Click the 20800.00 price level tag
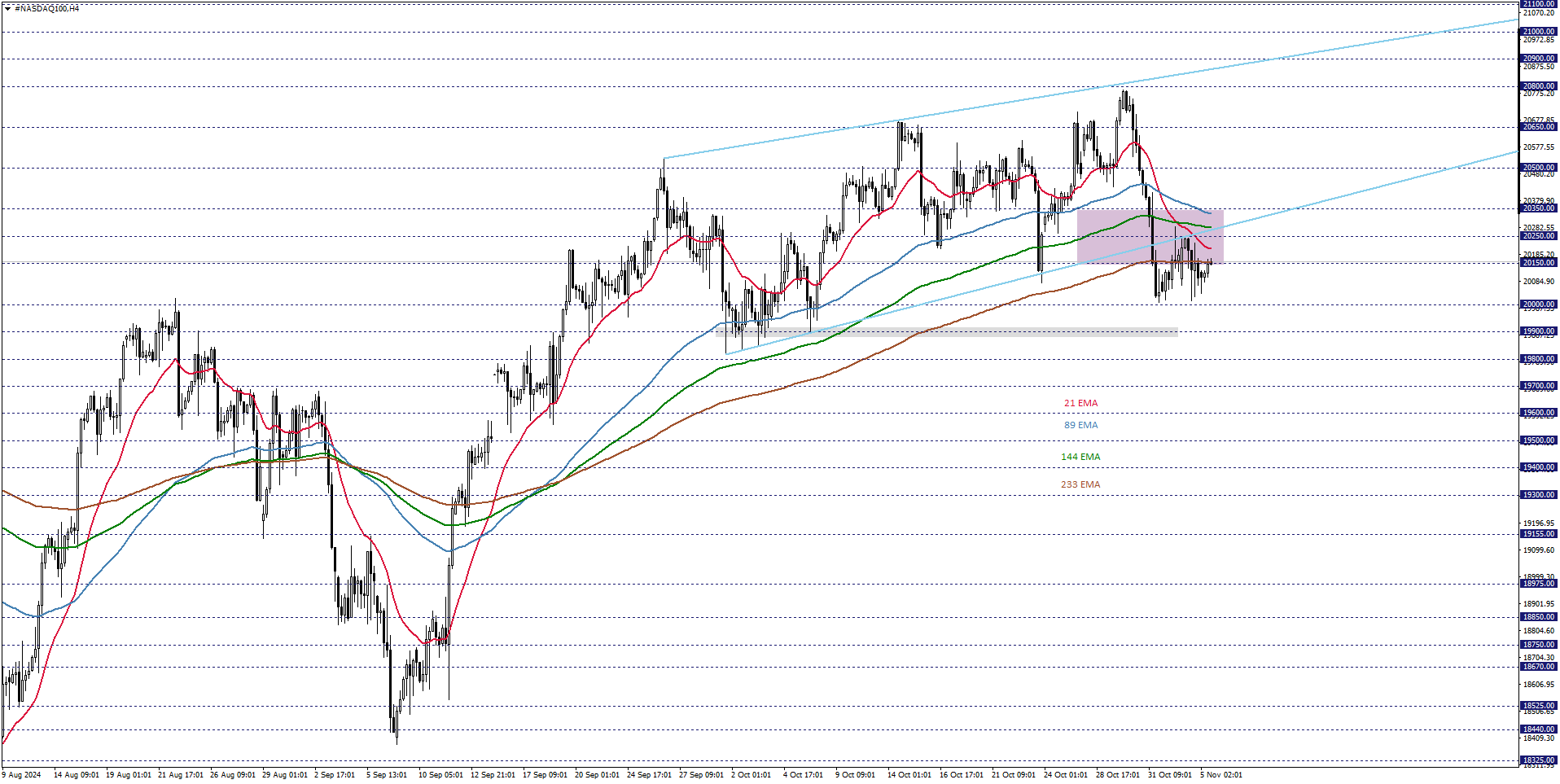The height and width of the screenshot is (784, 1560). [x=1538, y=86]
